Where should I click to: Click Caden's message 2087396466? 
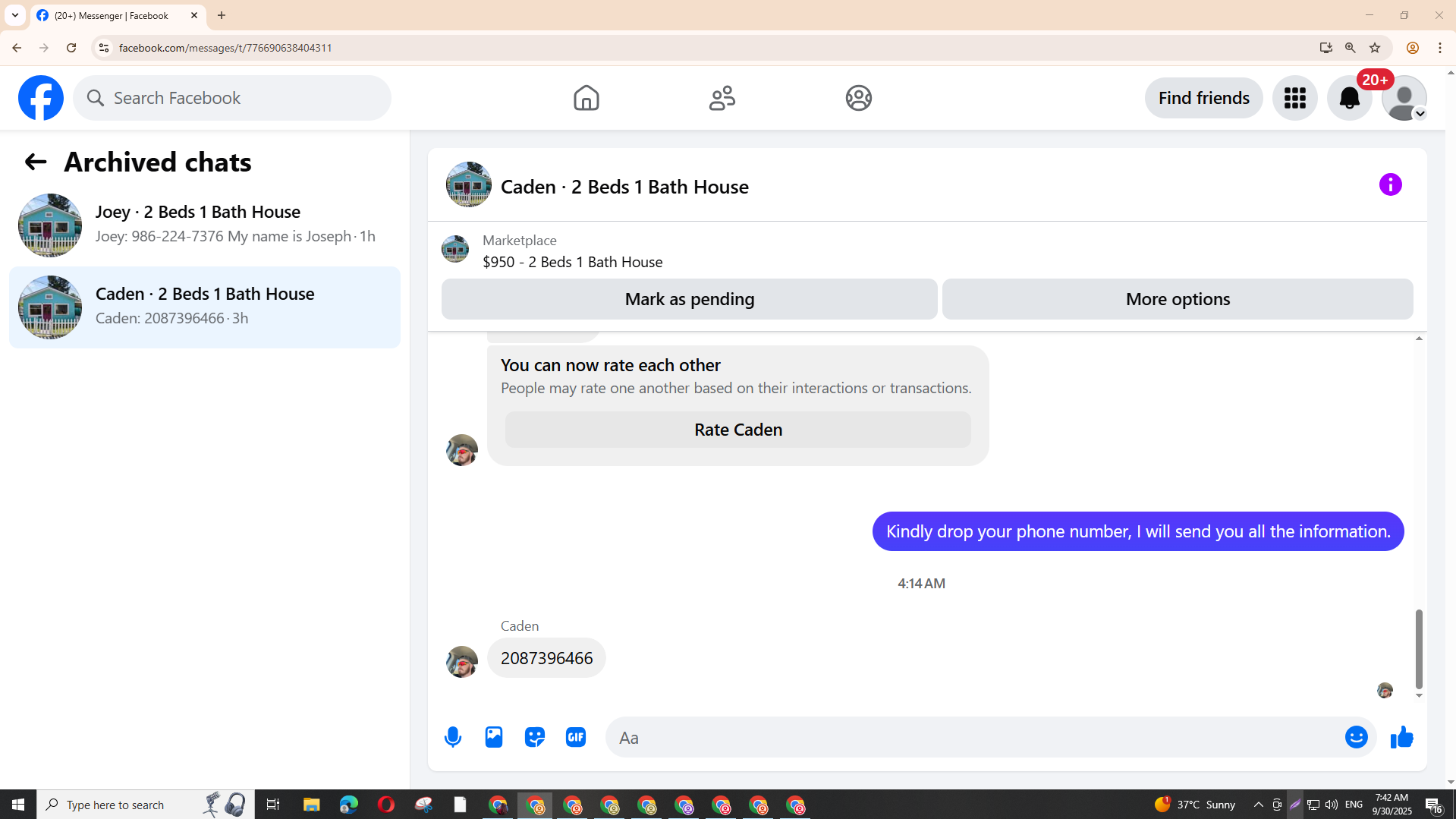pos(546,658)
